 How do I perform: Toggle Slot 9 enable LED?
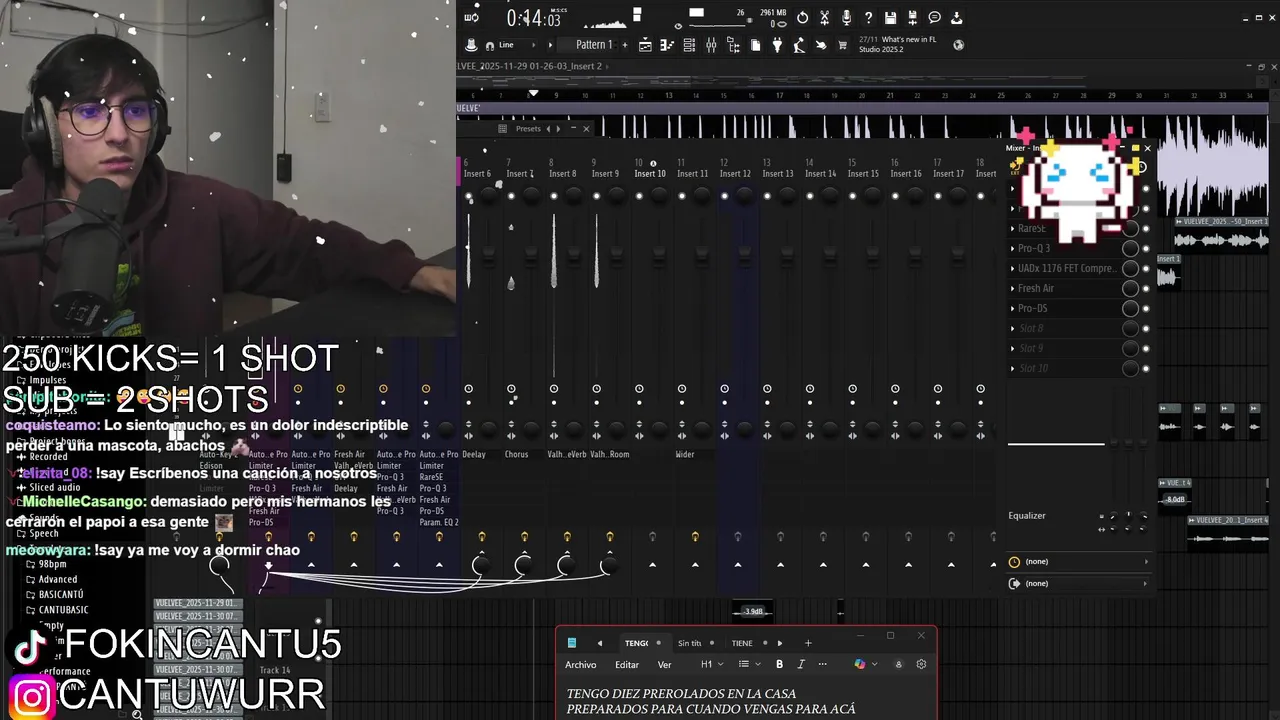pyautogui.click(x=1146, y=348)
